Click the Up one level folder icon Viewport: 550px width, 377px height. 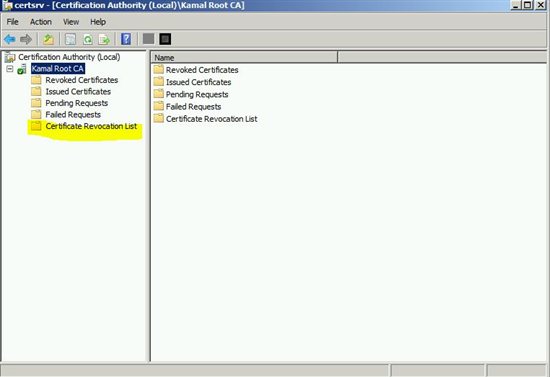click(x=48, y=39)
